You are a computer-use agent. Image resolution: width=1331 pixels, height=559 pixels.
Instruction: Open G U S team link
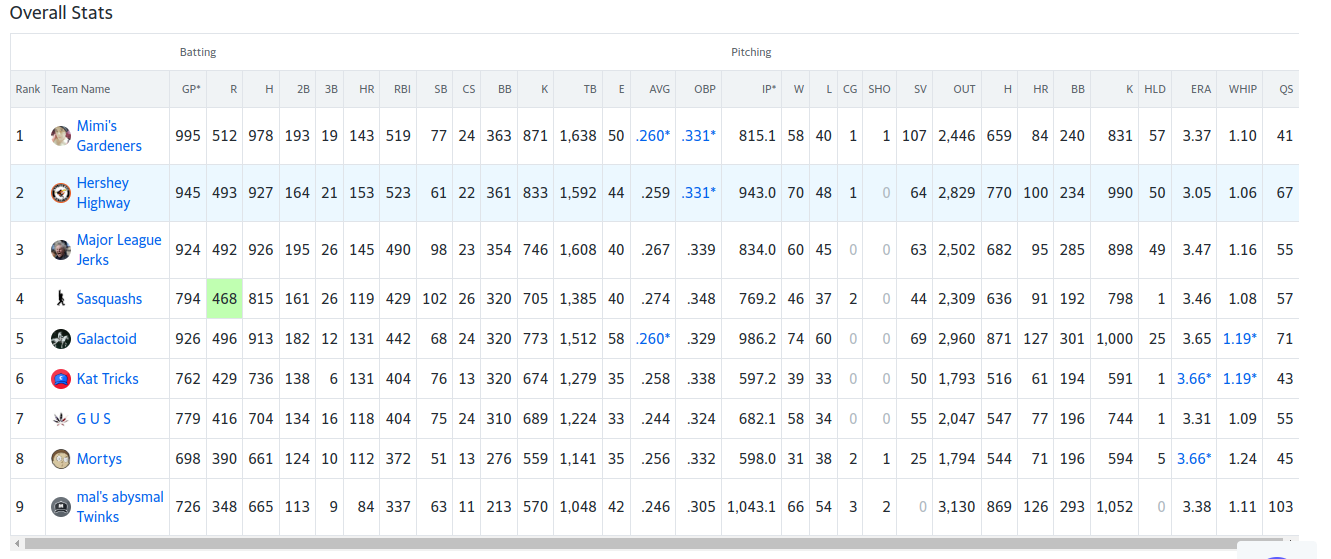point(94,419)
